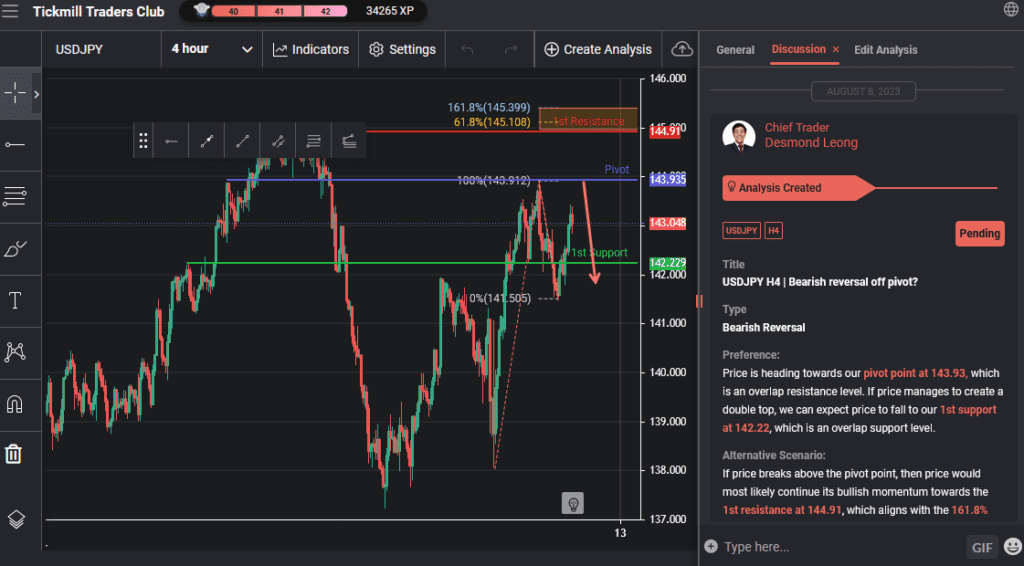Click Create Analysis button
1024x566 pixels.
598,49
